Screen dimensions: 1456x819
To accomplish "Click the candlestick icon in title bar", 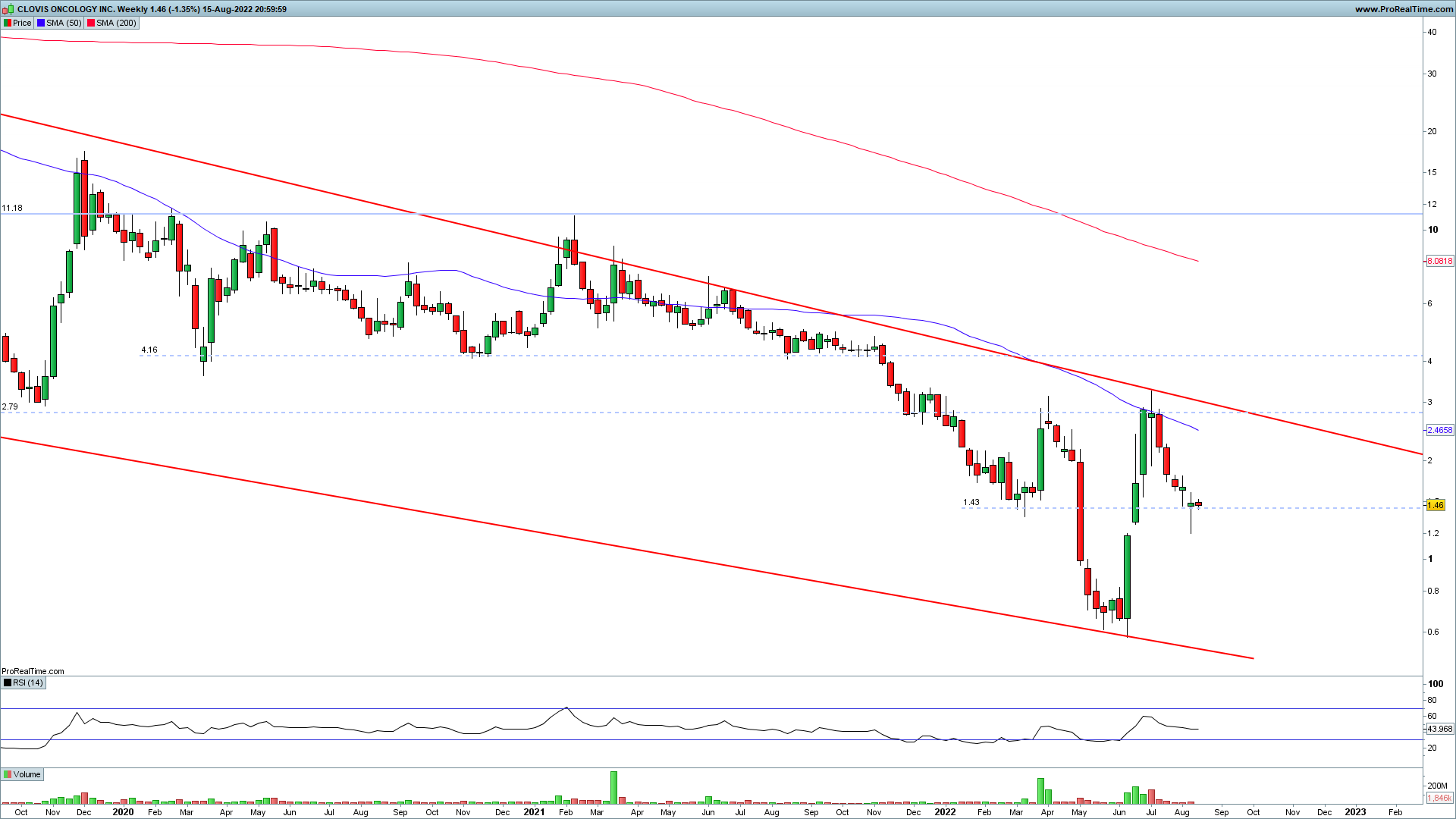I will click(x=8, y=9).
